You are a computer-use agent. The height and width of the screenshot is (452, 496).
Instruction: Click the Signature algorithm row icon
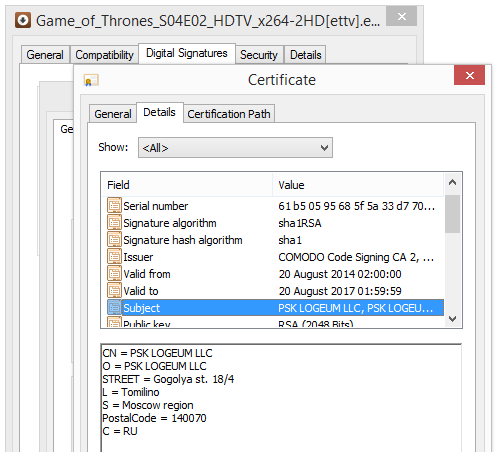pyautogui.click(x=114, y=222)
